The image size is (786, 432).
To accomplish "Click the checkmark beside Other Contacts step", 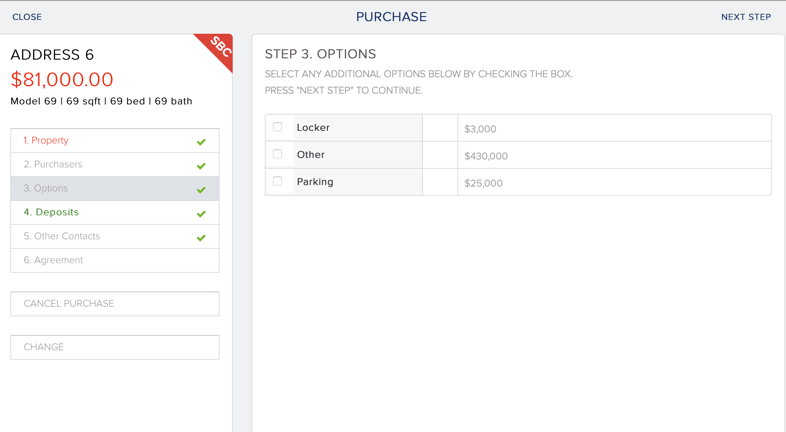I will [x=201, y=238].
